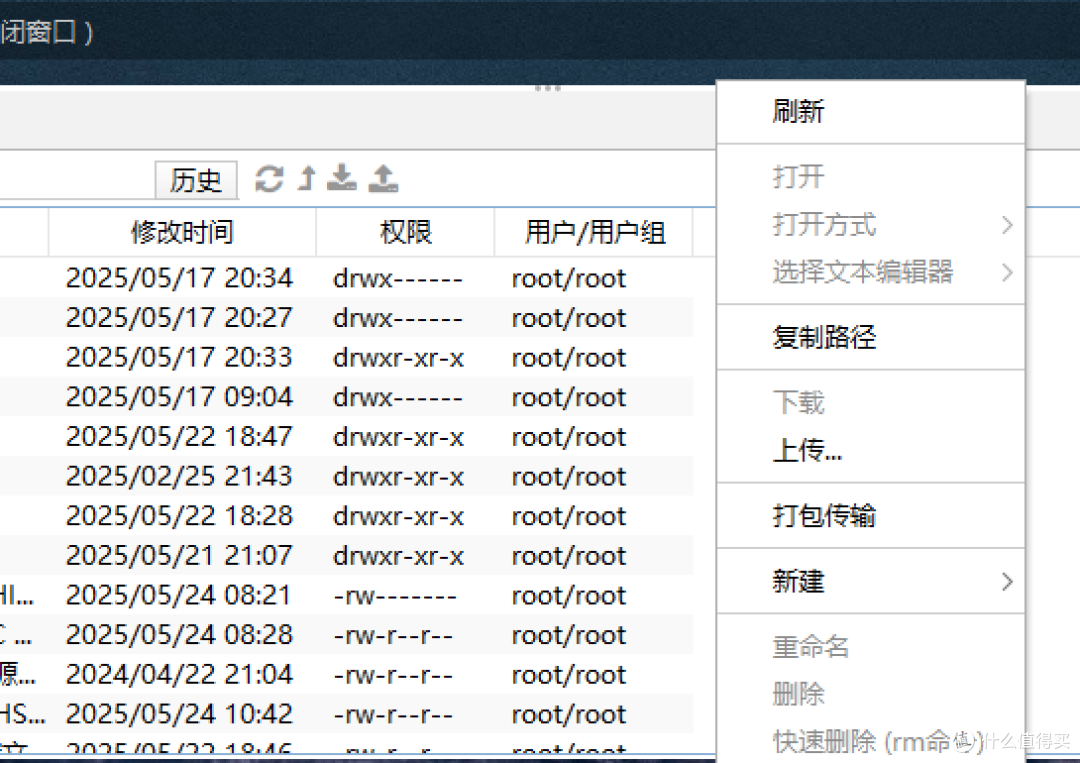Screen dimensions: 1080x763
Task: Select 复制路径 from the context menu
Action: 871,337
